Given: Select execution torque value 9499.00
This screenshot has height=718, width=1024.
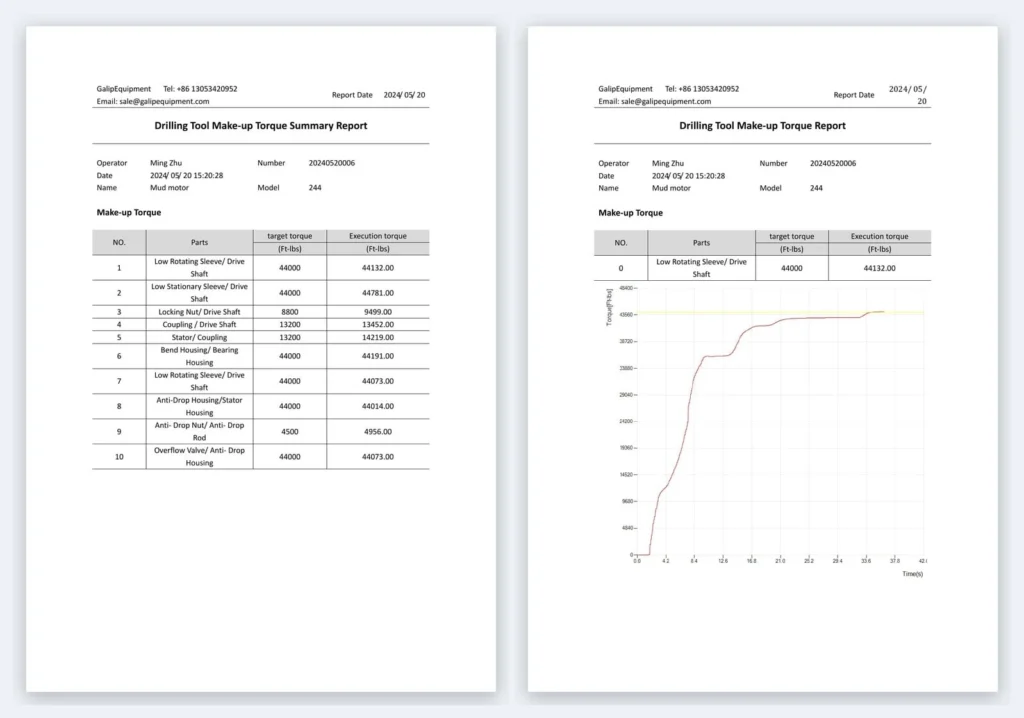Looking at the screenshot, I should [x=377, y=312].
